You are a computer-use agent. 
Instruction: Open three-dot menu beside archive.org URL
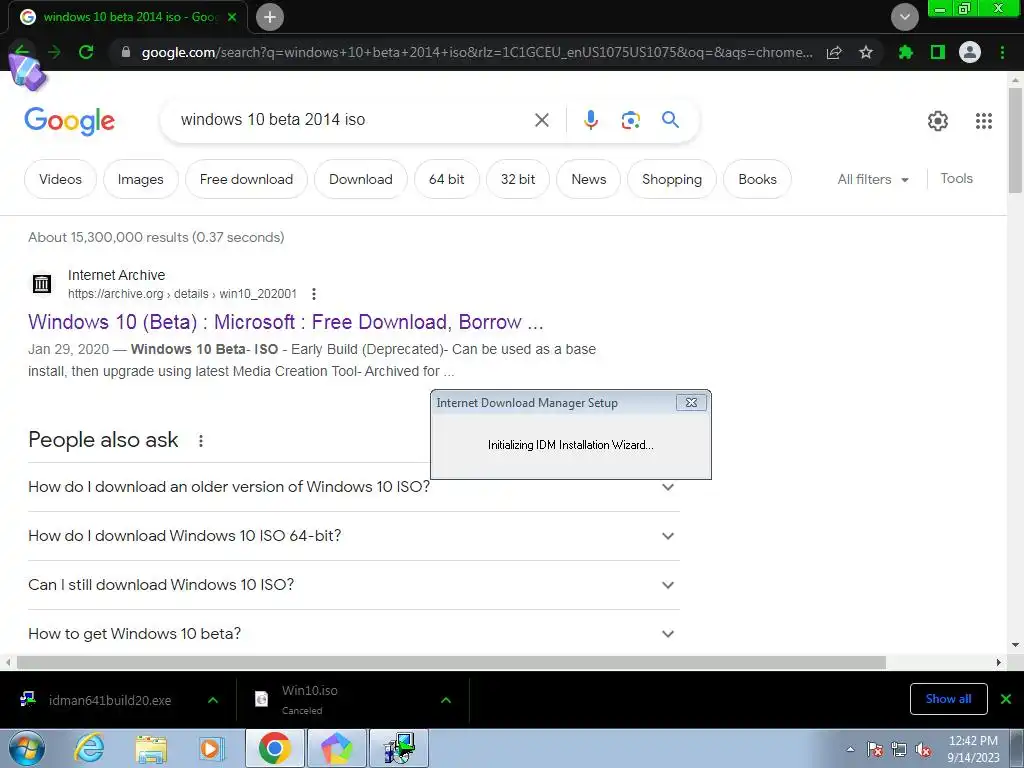pos(314,294)
